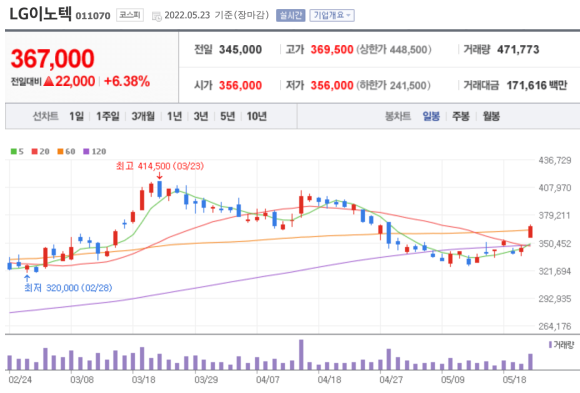Click the 436,729 price axis label
Viewport: 580px width, 393px height.
click(555, 161)
